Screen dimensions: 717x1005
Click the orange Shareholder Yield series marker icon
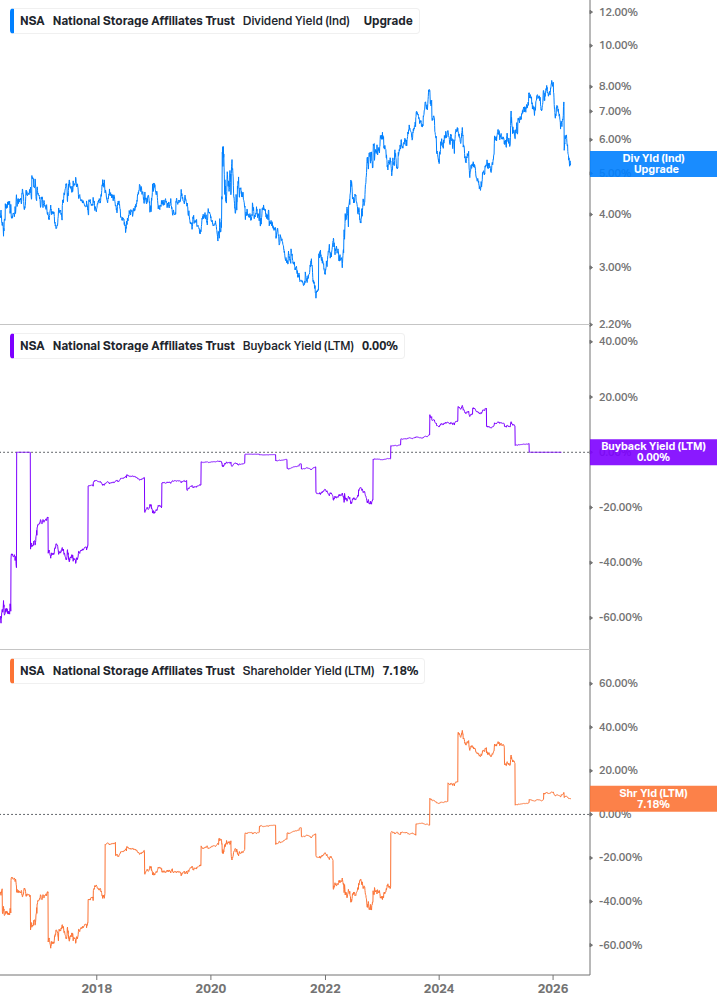tap(10, 670)
